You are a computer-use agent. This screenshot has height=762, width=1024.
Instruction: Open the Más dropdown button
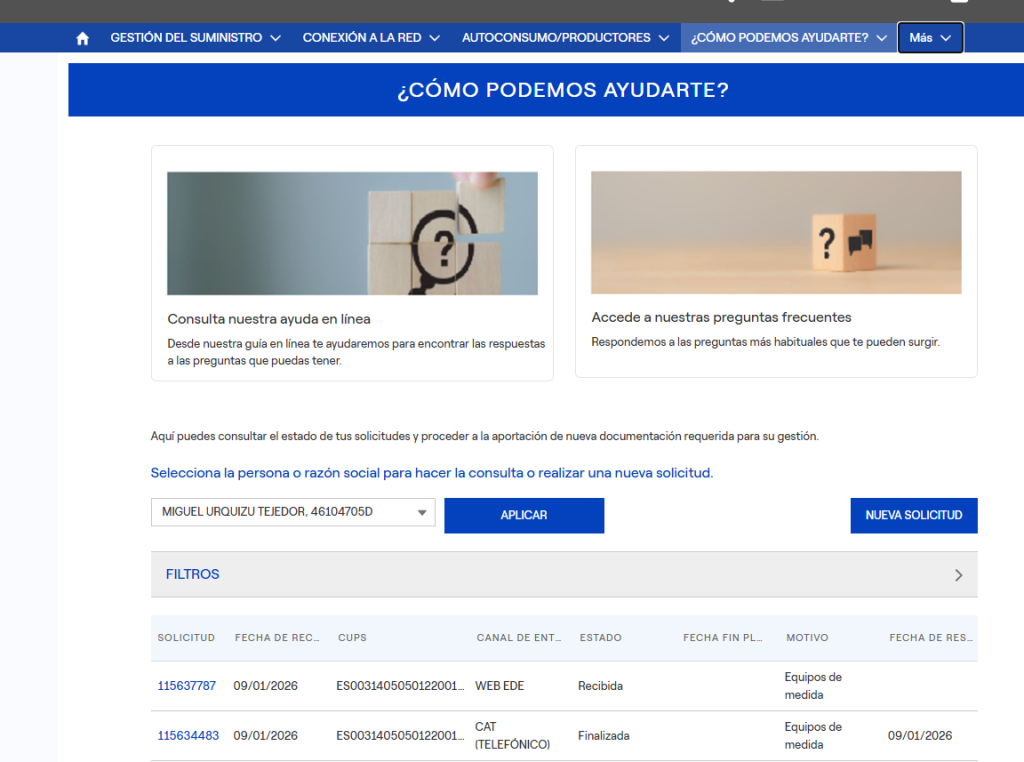coord(930,38)
